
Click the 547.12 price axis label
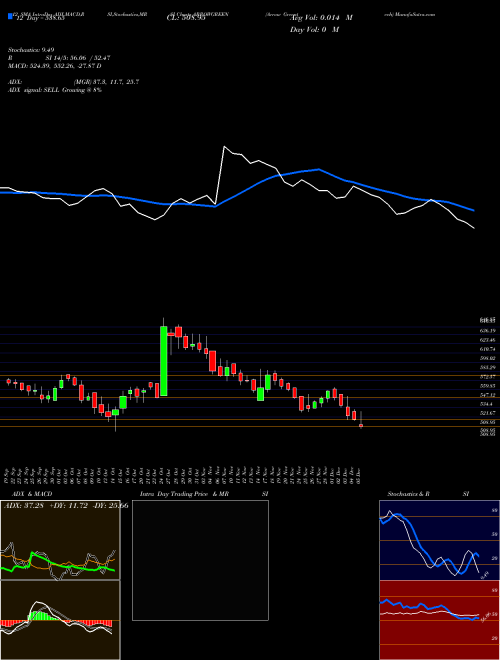[489, 395]
